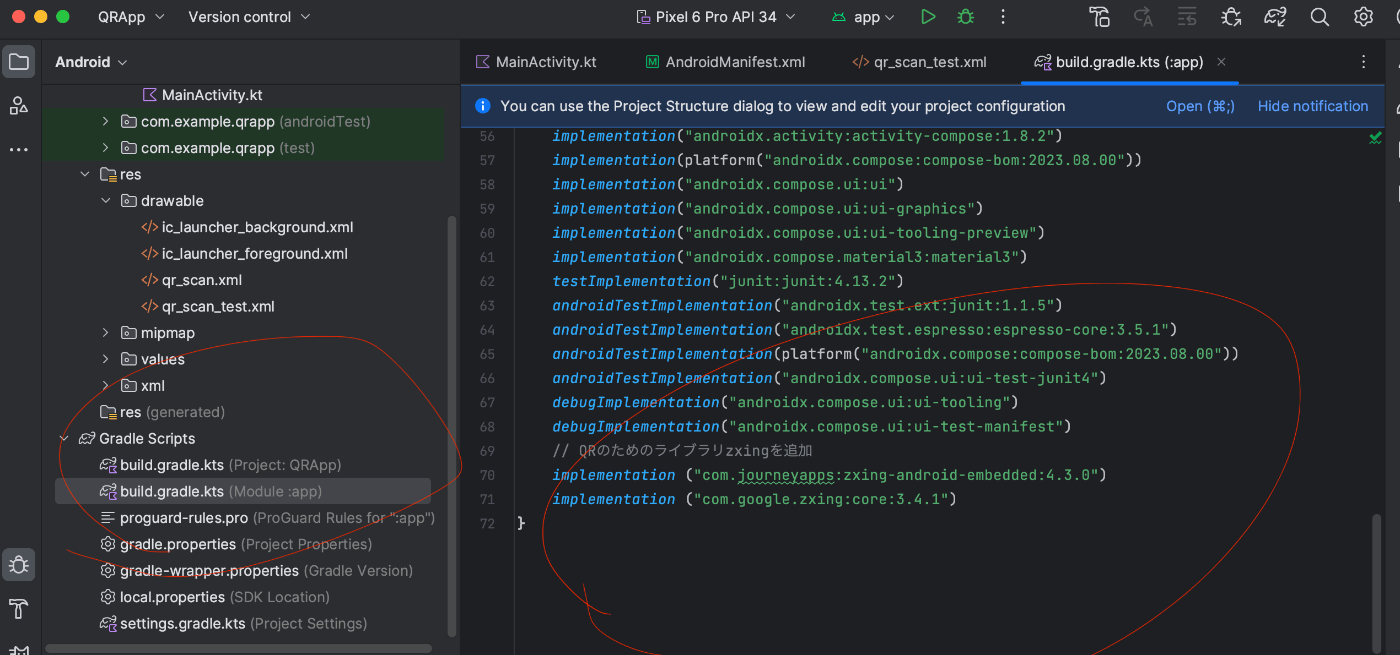Open the QRApp project dropdown

[131, 17]
